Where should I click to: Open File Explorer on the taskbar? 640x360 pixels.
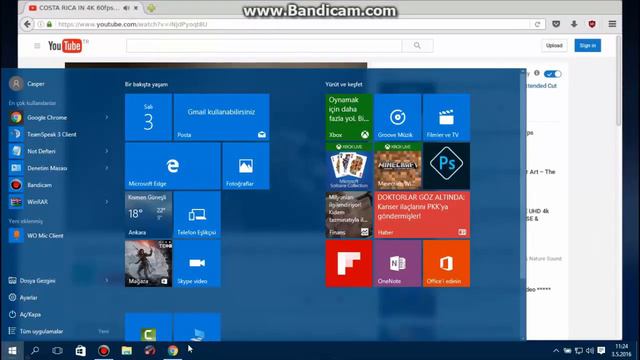click(127, 351)
